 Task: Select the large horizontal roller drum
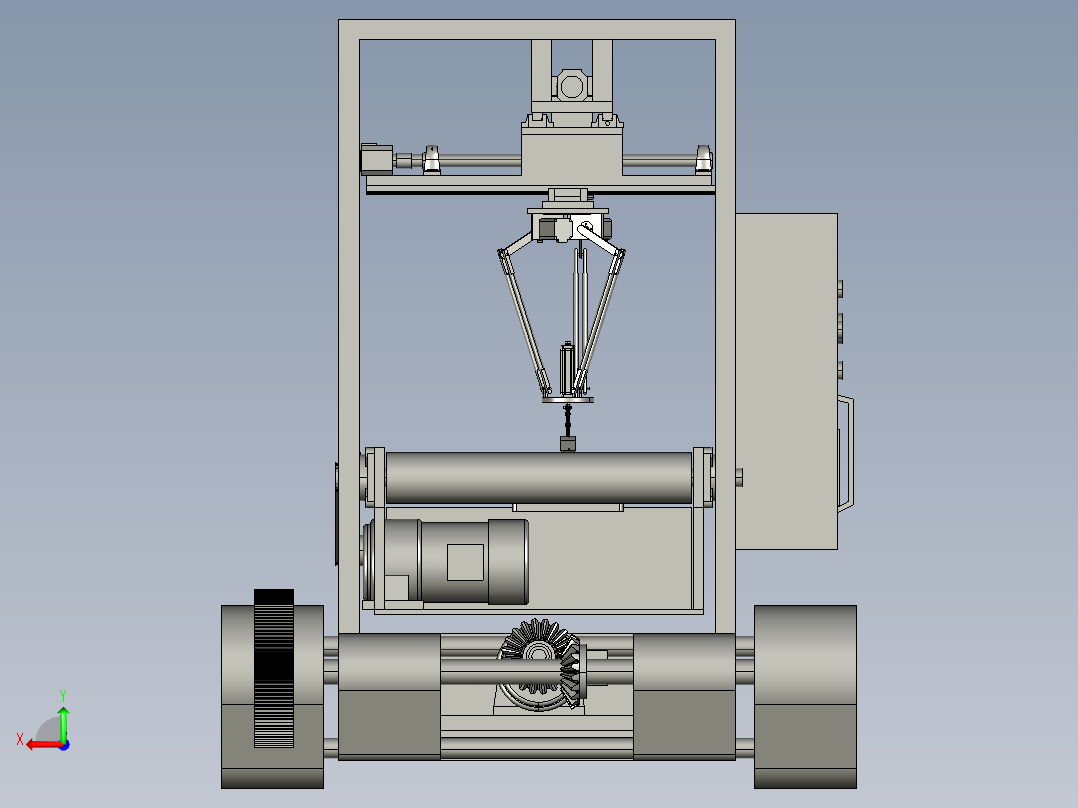(539, 478)
